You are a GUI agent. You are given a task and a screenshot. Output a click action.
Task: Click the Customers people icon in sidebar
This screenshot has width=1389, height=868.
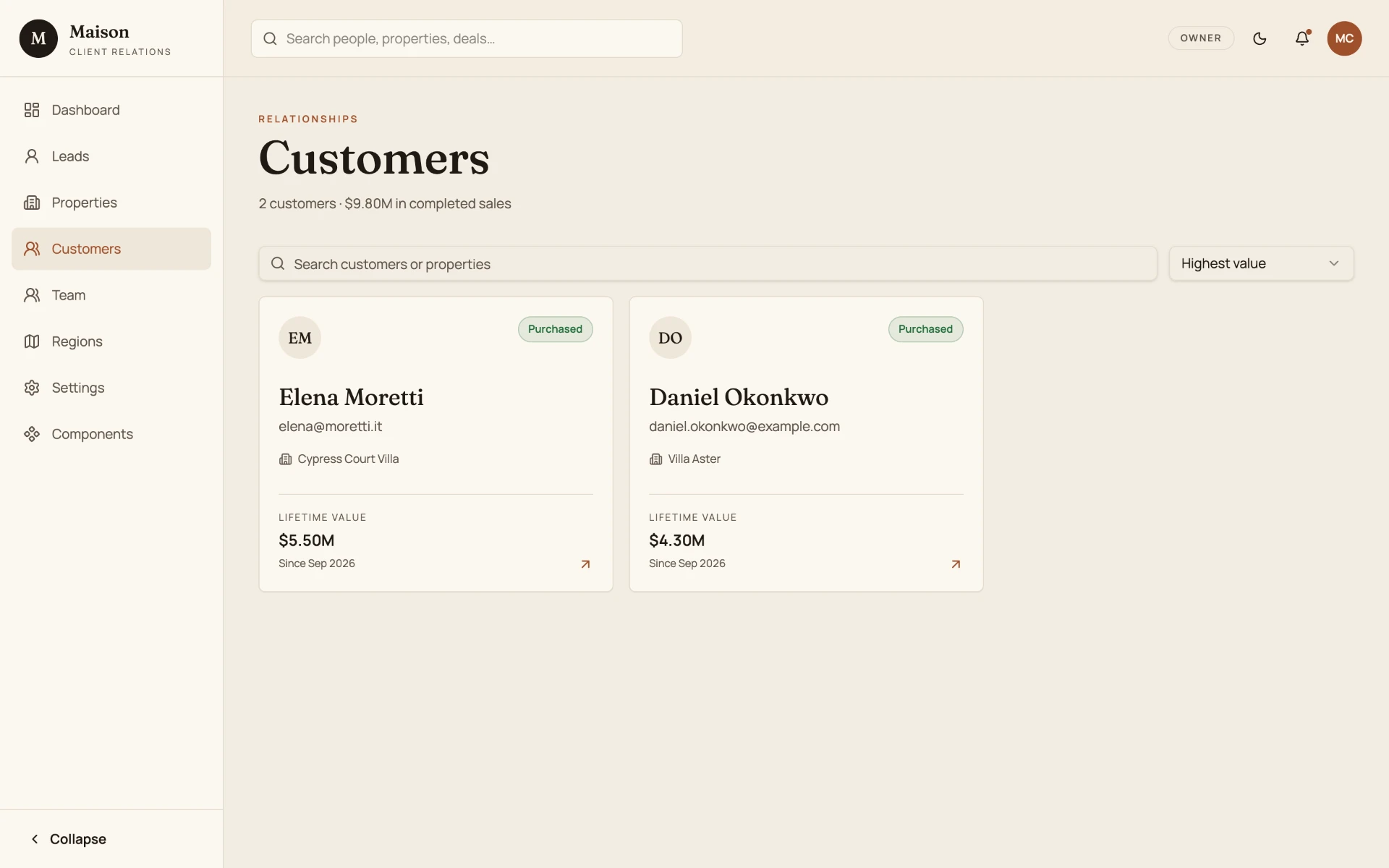tap(32, 249)
